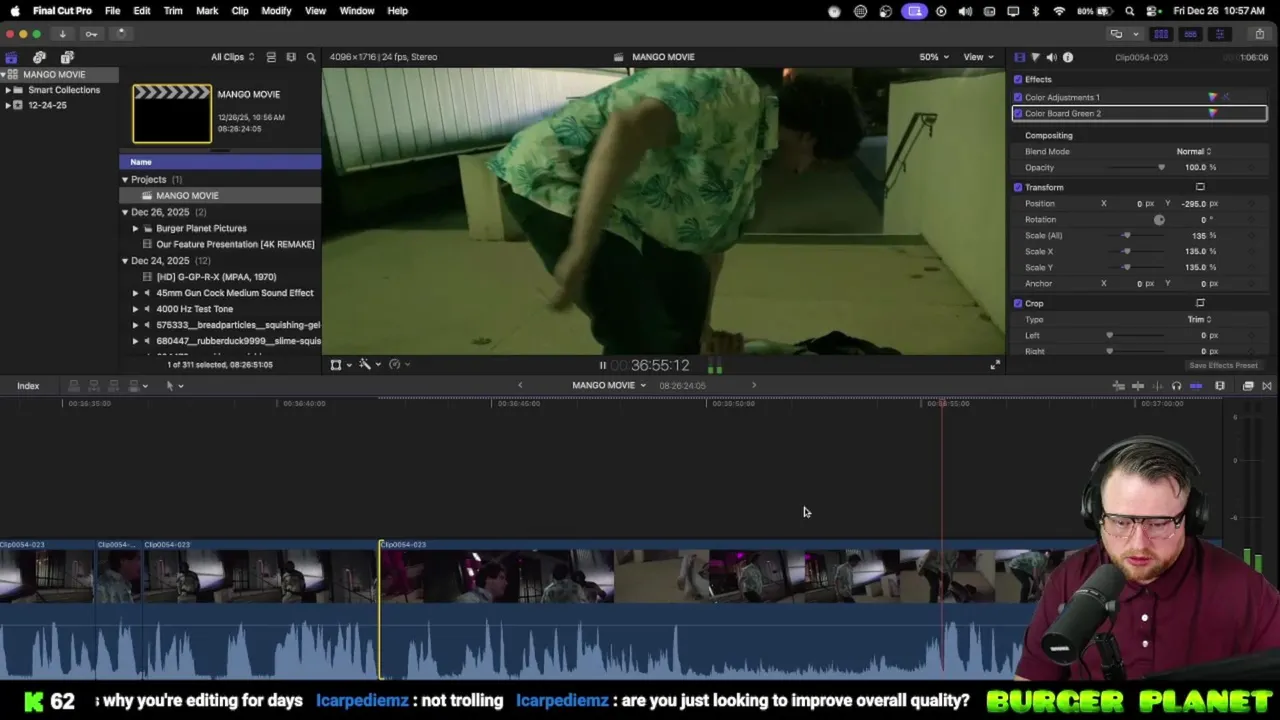Open the Import Media arrow button

tap(62, 33)
